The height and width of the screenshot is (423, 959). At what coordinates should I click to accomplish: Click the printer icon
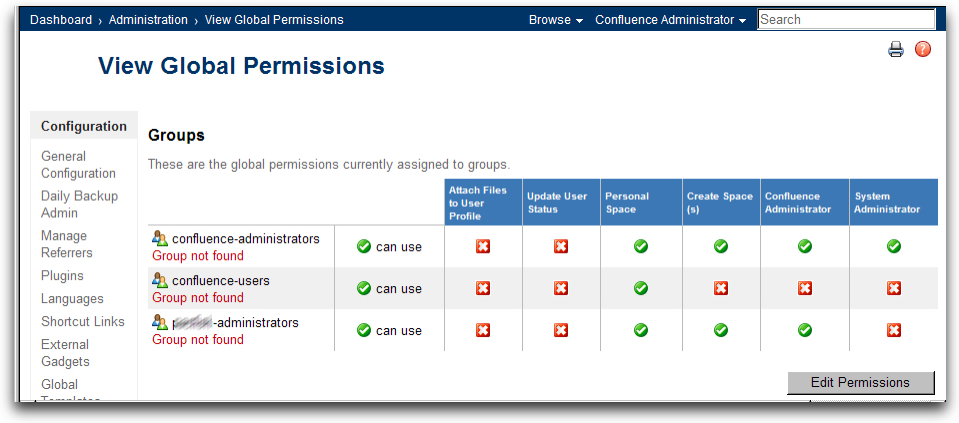[x=896, y=50]
